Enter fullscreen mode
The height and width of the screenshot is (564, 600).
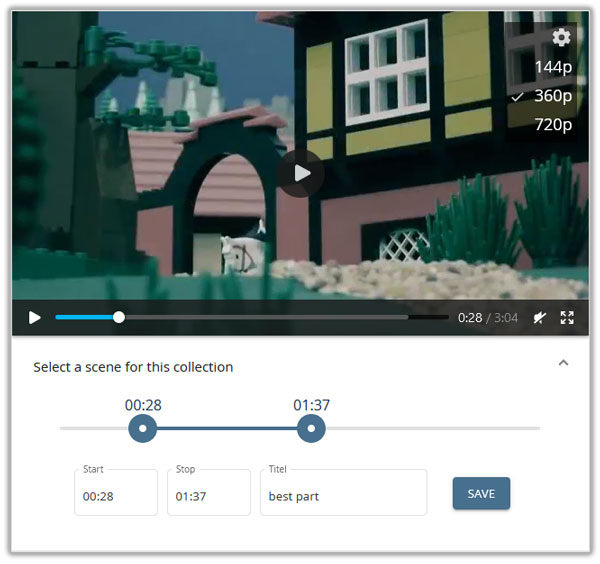point(567,318)
